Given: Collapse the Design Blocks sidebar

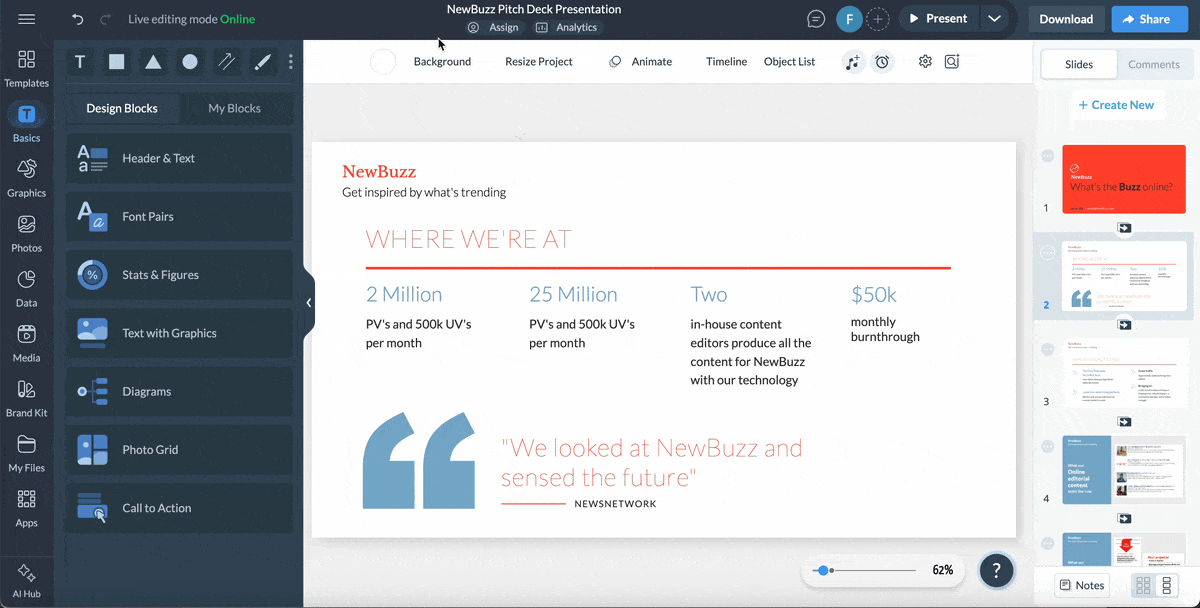Looking at the screenshot, I should tap(308, 302).
